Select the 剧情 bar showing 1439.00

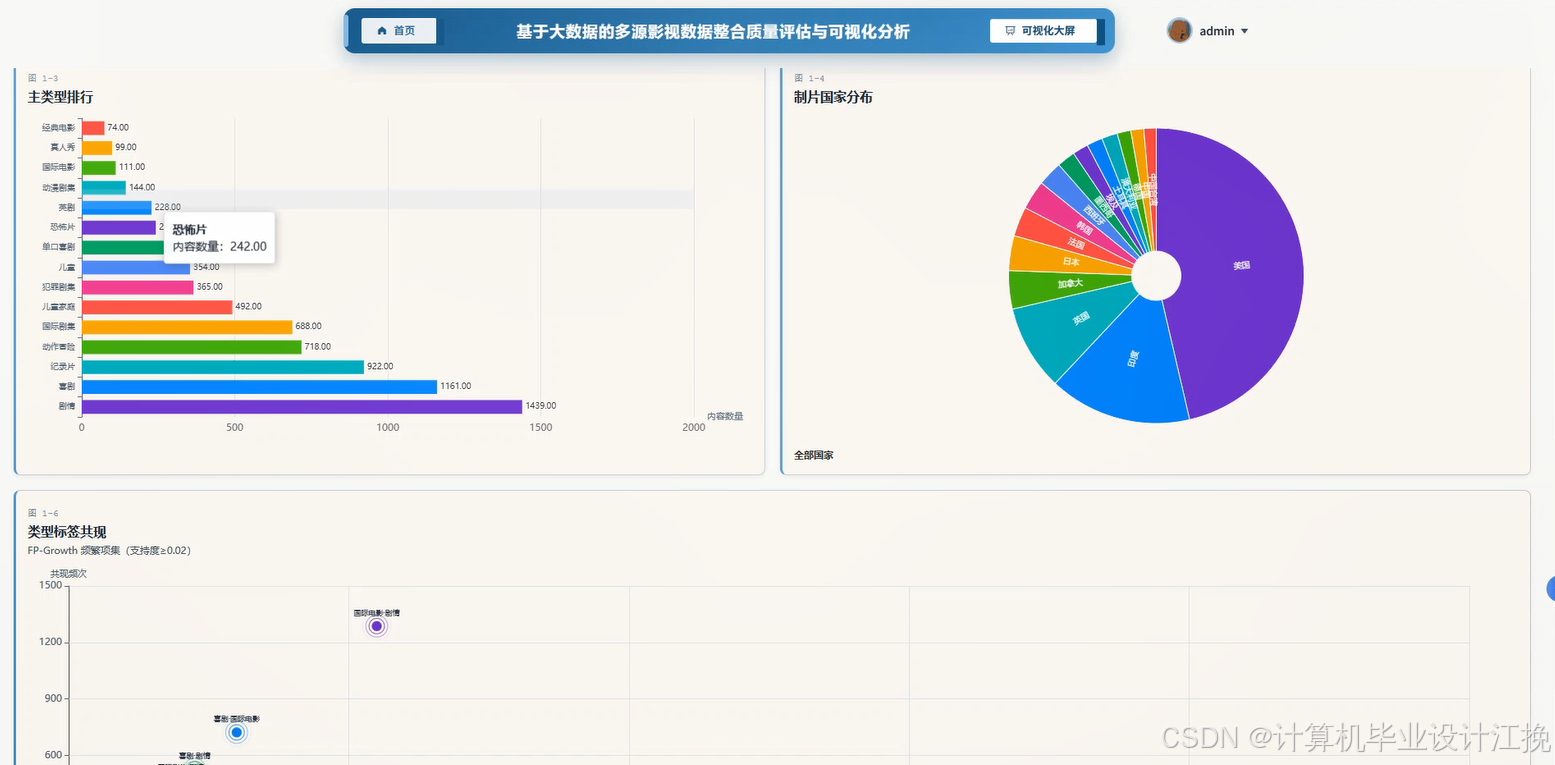click(x=302, y=406)
